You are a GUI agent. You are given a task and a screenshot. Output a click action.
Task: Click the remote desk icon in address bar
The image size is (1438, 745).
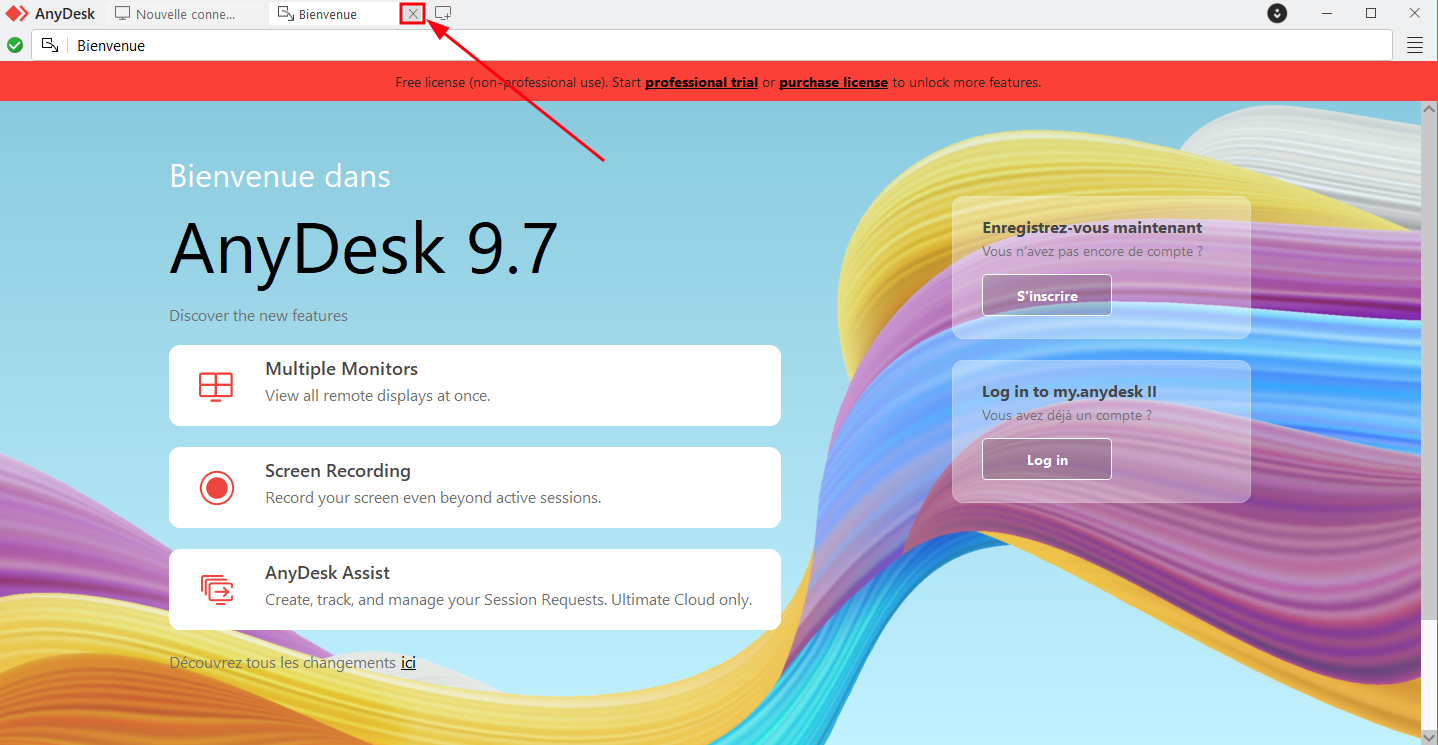click(50, 45)
